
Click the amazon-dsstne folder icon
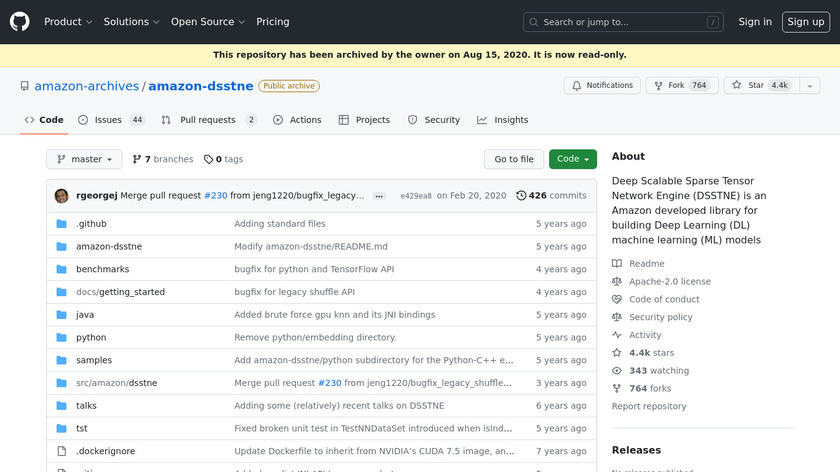click(x=62, y=246)
